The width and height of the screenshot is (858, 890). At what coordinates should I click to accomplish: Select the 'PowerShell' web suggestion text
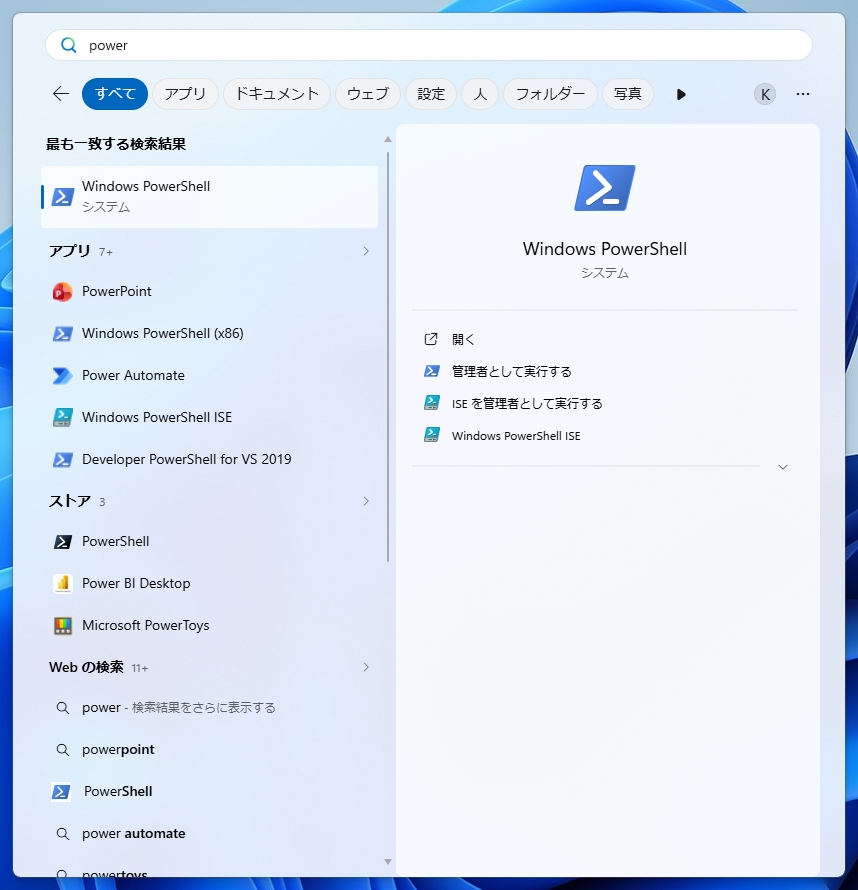(x=118, y=792)
